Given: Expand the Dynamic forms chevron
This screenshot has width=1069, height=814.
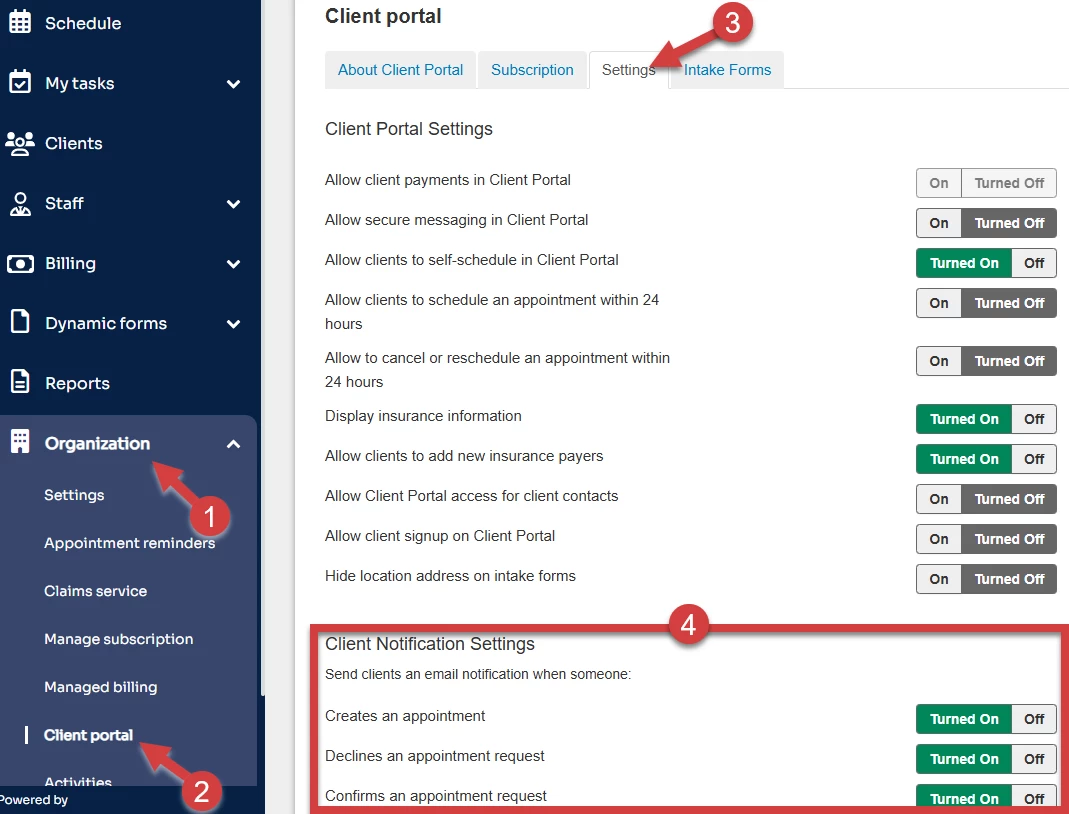Looking at the screenshot, I should (x=233, y=324).
